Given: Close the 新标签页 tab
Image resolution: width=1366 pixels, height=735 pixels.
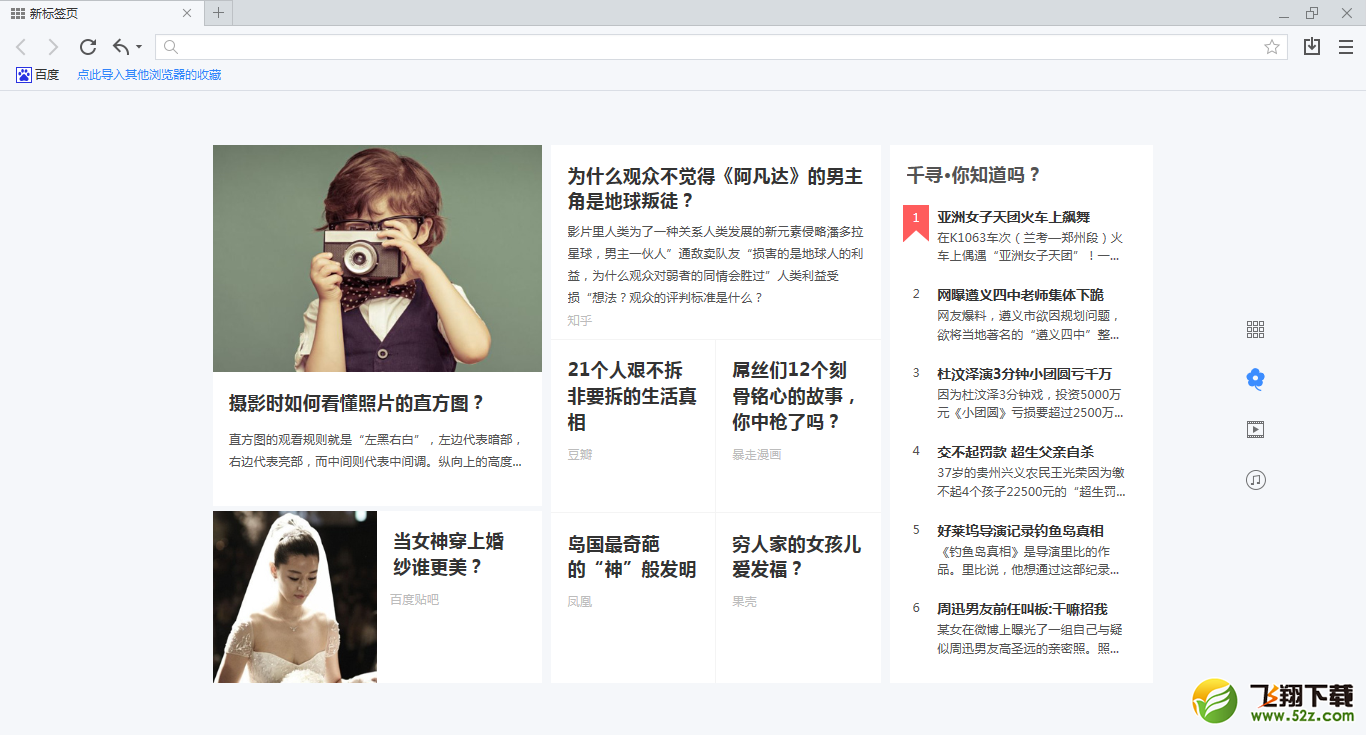Looking at the screenshot, I should (187, 13).
